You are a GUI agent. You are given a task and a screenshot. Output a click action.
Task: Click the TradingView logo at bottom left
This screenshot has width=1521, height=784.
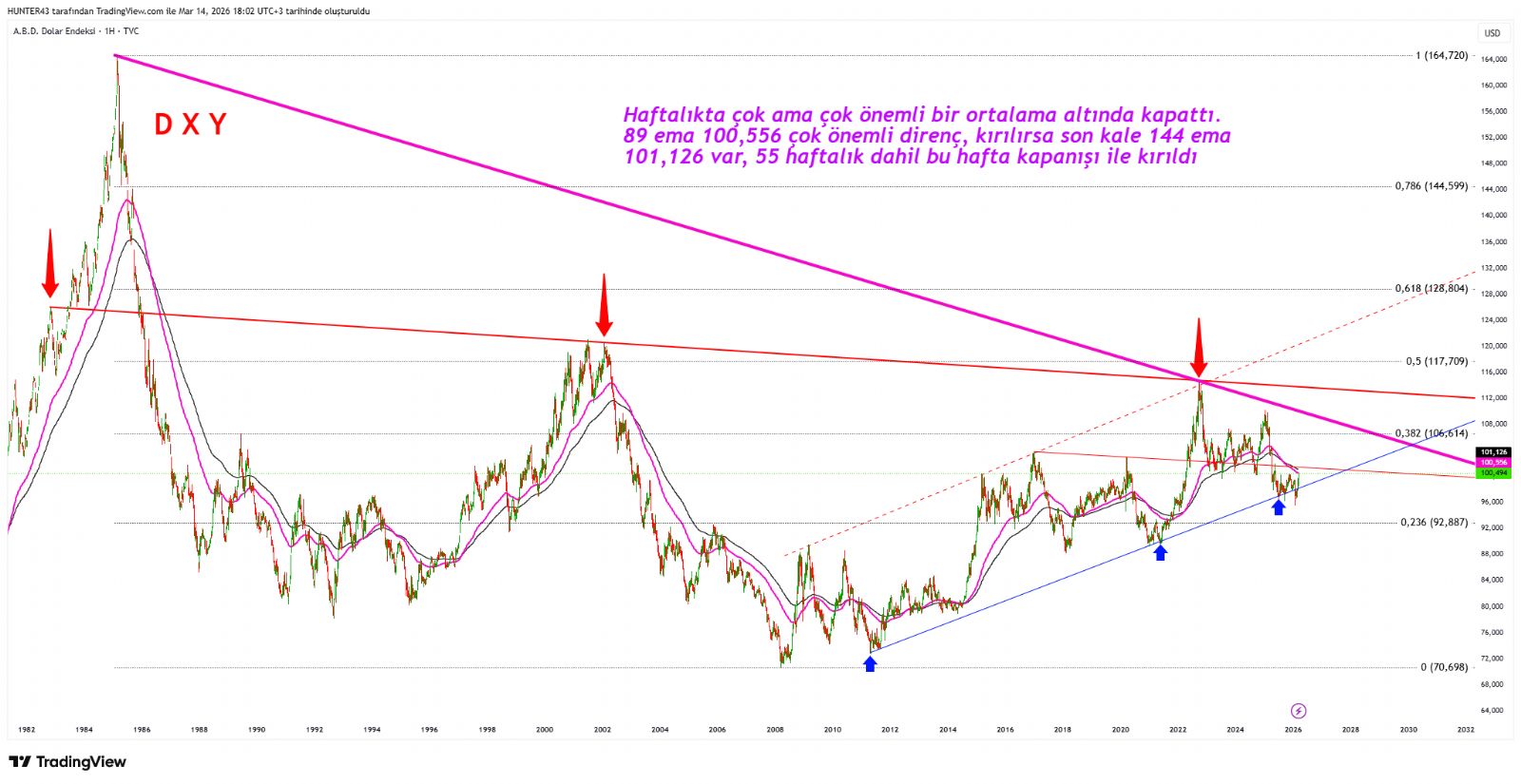tap(67, 761)
